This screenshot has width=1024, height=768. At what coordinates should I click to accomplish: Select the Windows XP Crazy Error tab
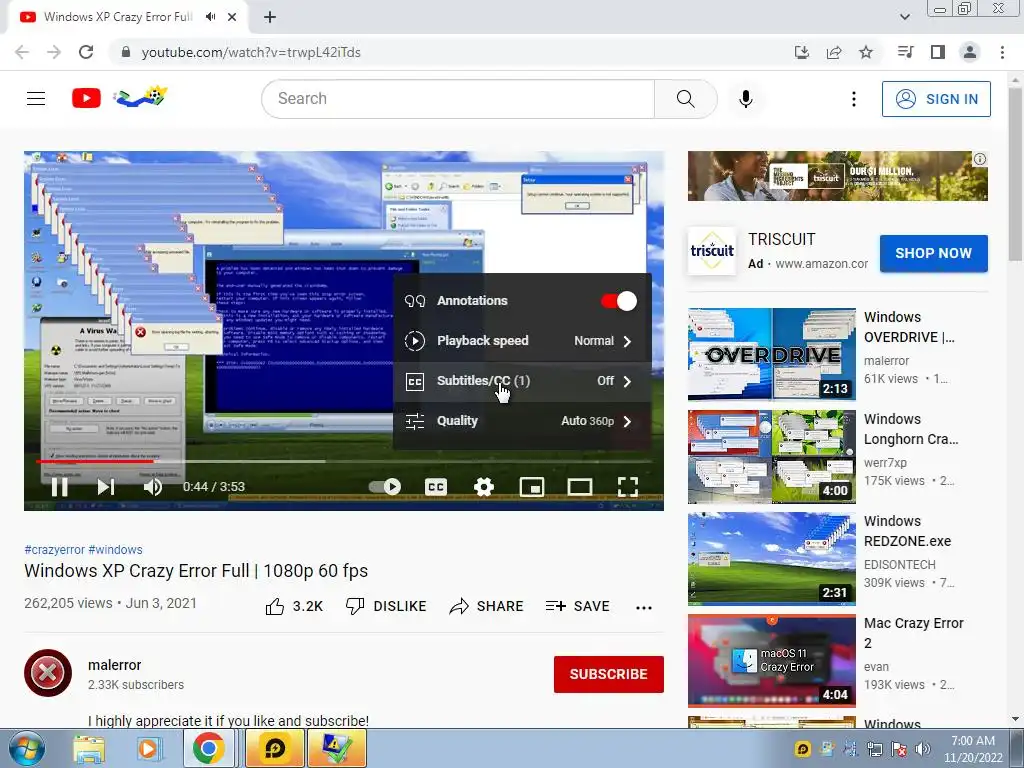tap(127, 18)
